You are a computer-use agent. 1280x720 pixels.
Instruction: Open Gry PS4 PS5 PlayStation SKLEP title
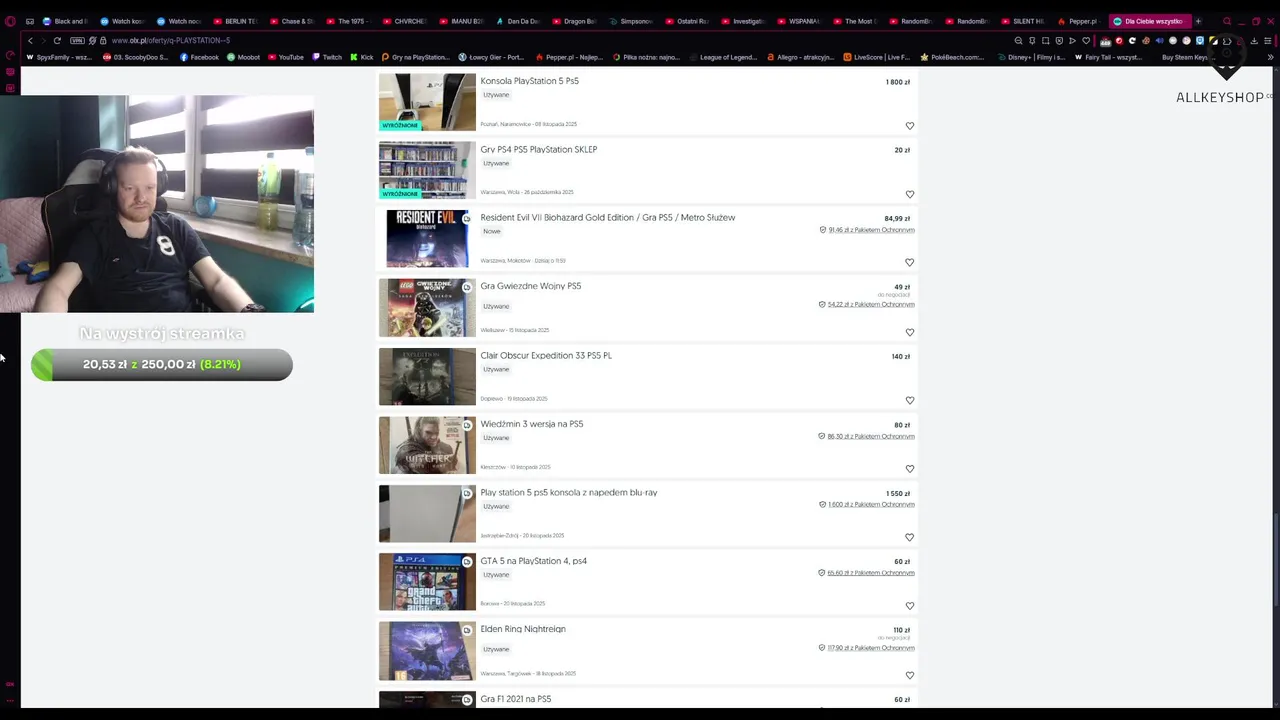(x=538, y=149)
